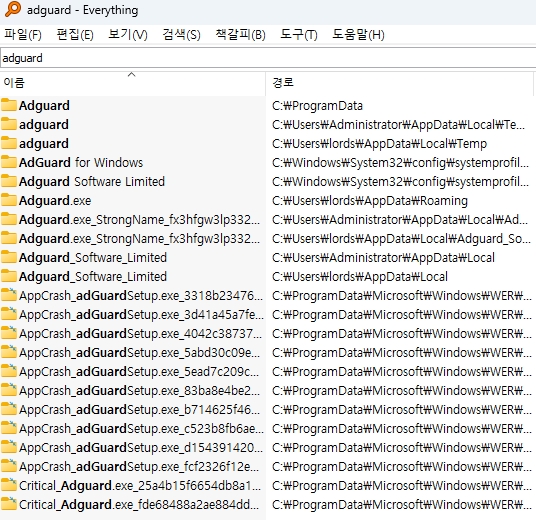This screenshot has width=536, height=520.
Task: Click folder icon of Adguard in C:\ProgramData
Action: [9, 105]
